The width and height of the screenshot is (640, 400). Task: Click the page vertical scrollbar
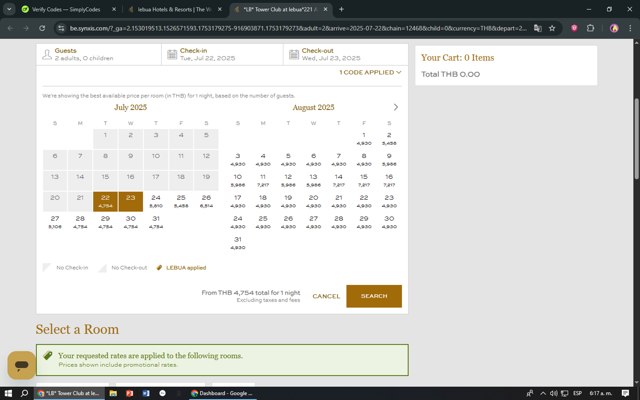pos(637,139)
